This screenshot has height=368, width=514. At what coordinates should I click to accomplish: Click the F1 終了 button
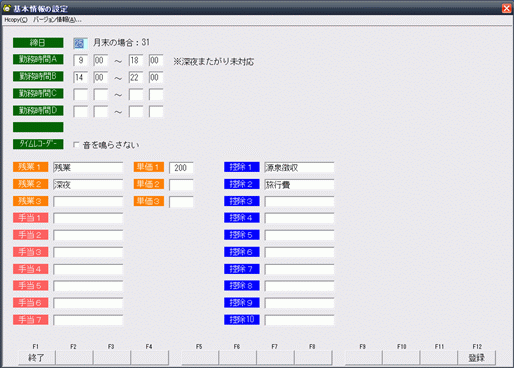(x=36, y=358)
